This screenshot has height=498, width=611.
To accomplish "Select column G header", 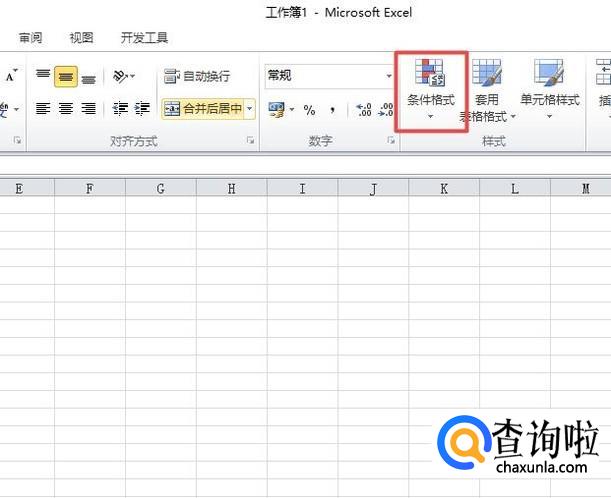I will coord(161,189).
